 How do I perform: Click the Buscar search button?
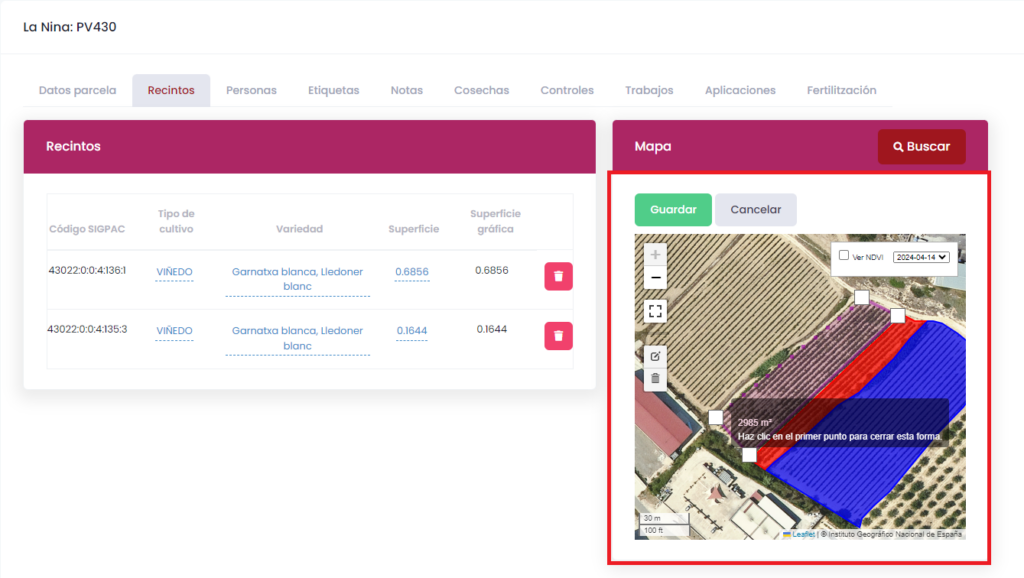click(921, 146)
